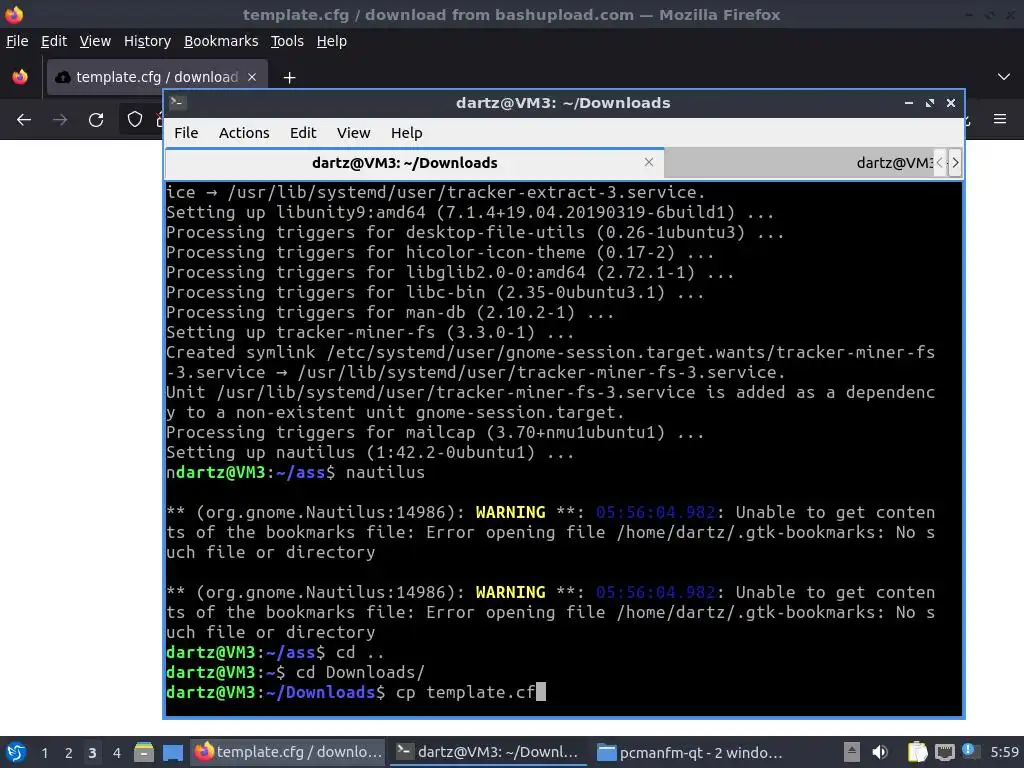Open terminal File menu

tap(186, 133)
